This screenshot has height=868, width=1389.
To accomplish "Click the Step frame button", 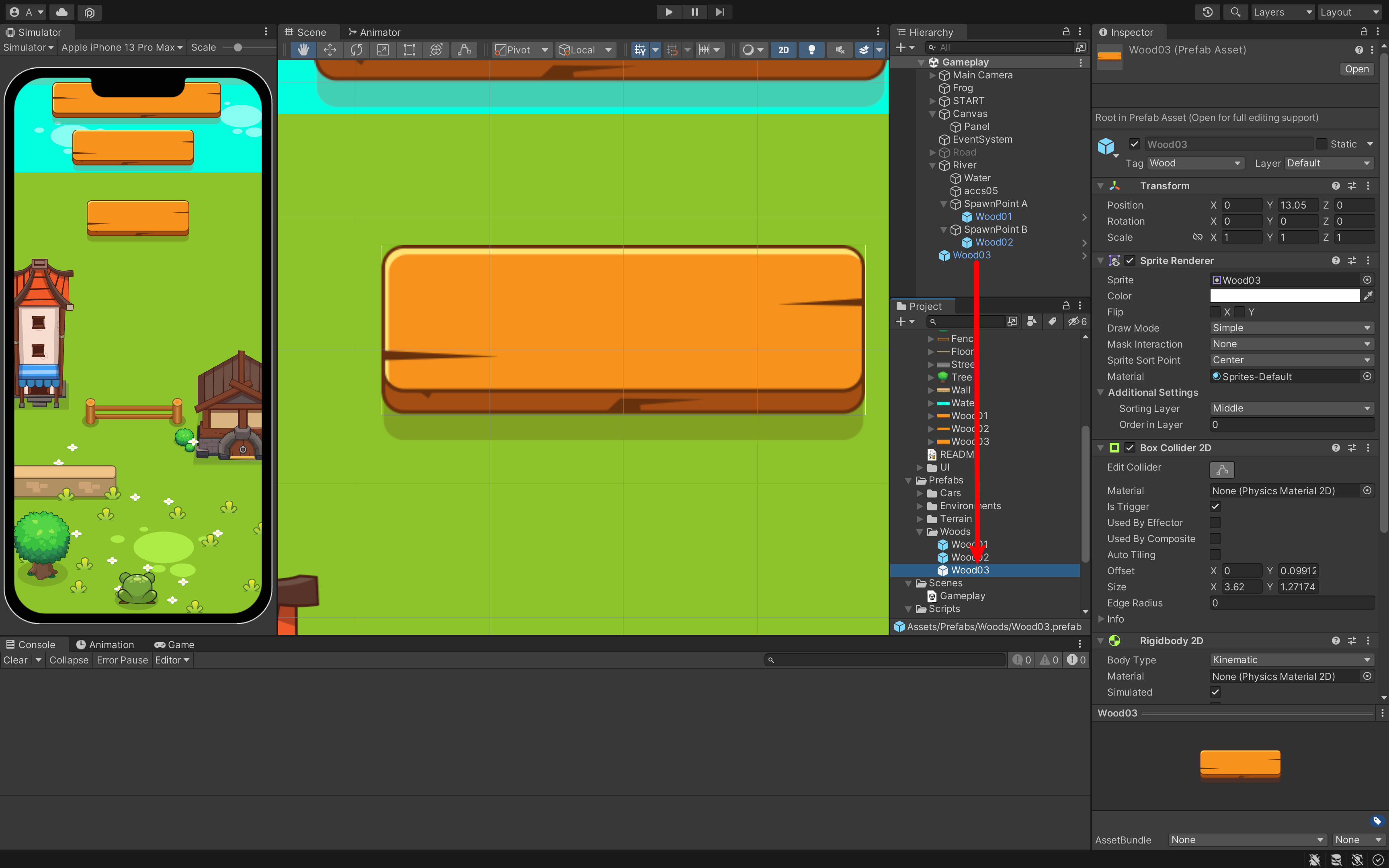I will [x=720, y=12].
